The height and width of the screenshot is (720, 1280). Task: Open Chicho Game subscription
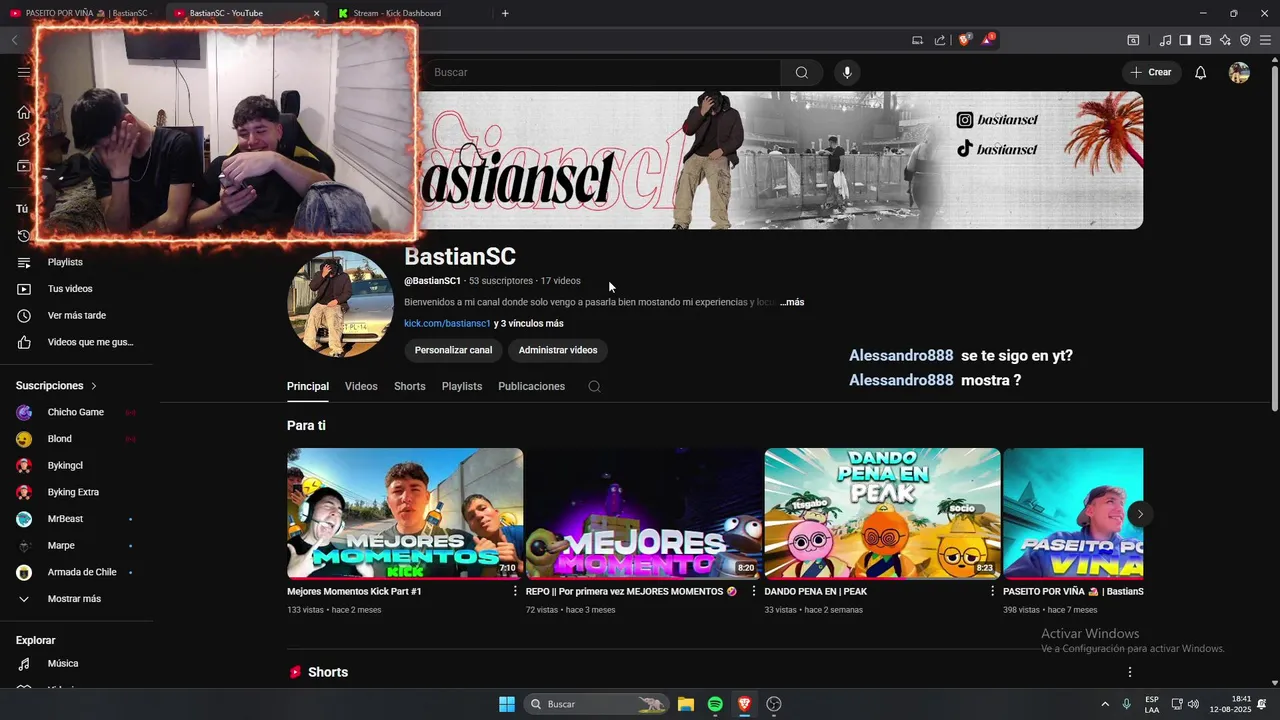click(76, 412)
